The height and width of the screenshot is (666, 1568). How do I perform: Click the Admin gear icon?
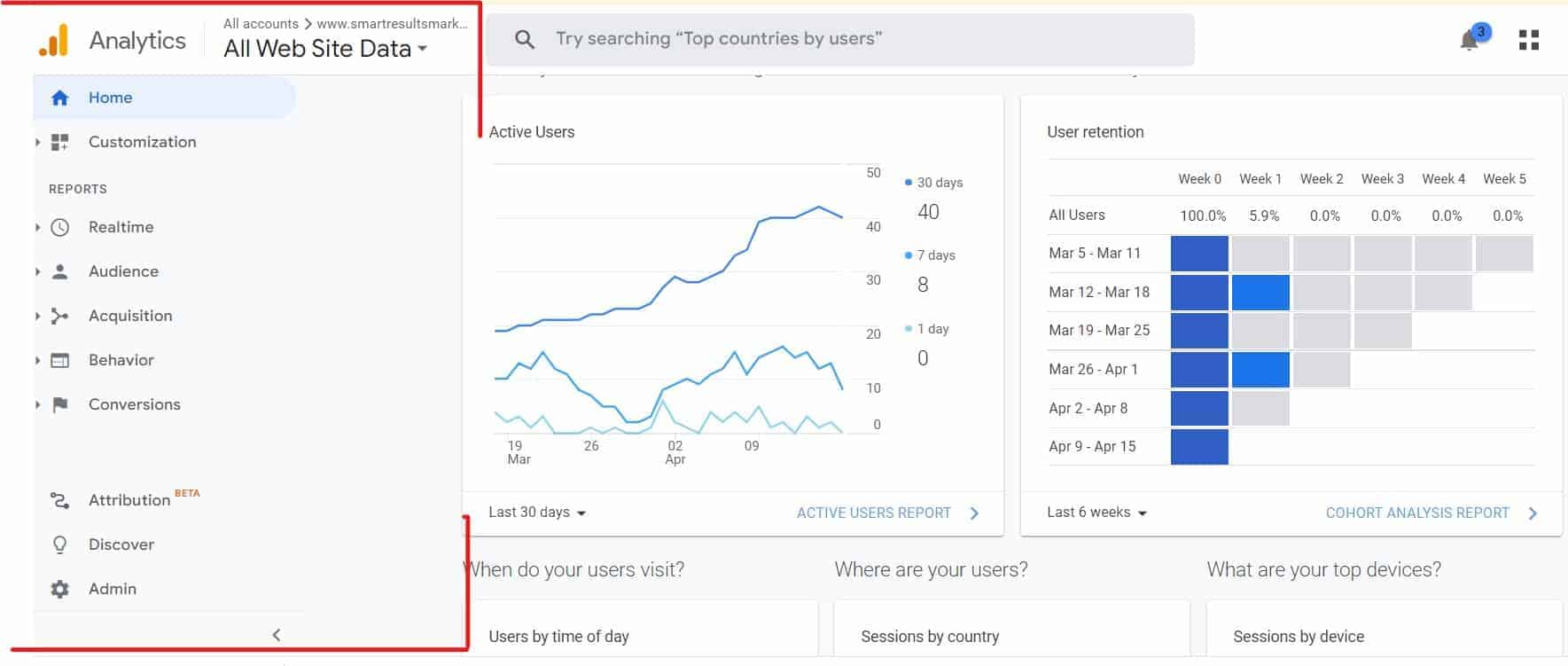pyautogui.click(x=59, y=589)
